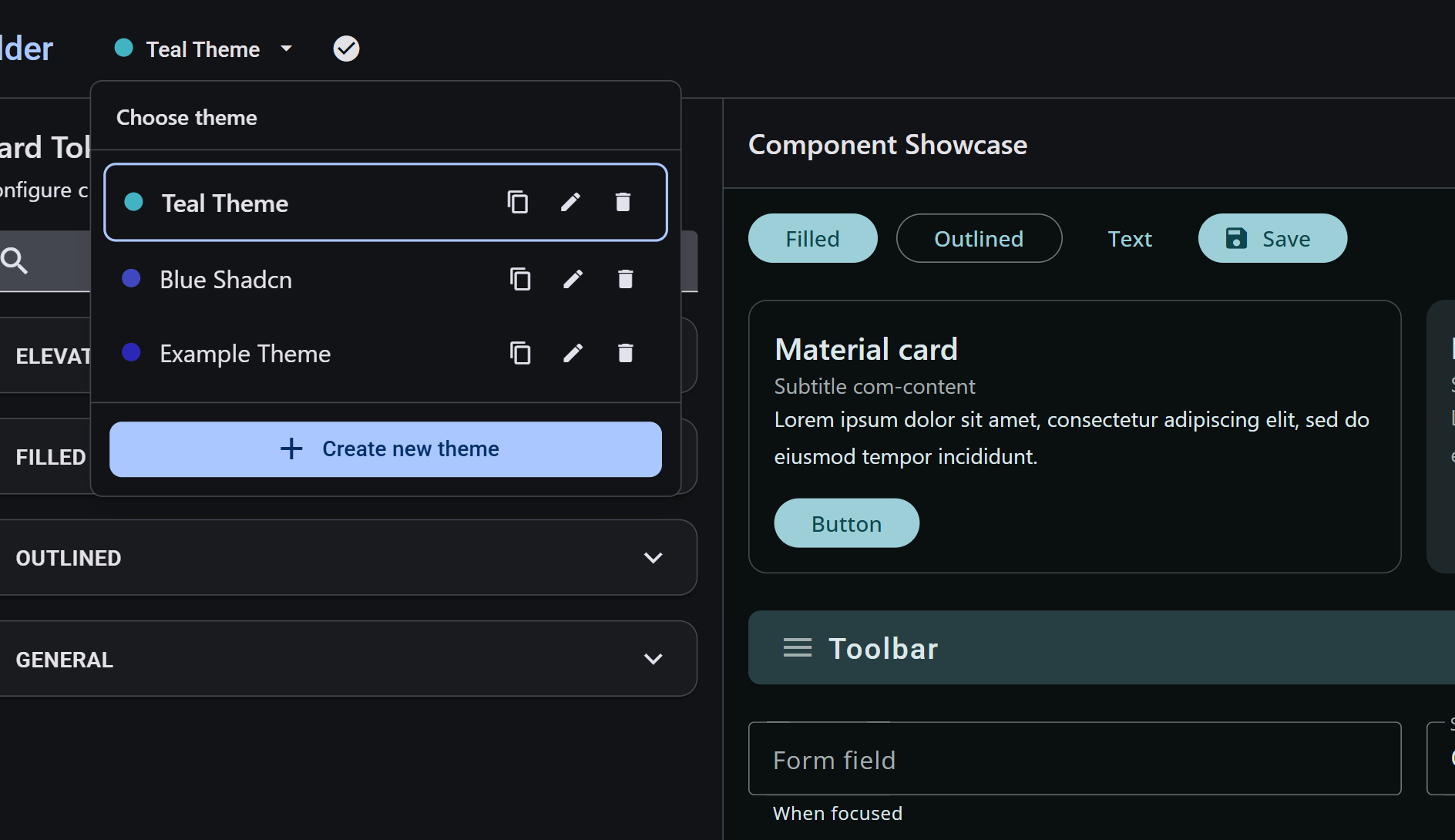
Task: Open the Toolbar hamburger menu icon
Action: pos(797,647)
